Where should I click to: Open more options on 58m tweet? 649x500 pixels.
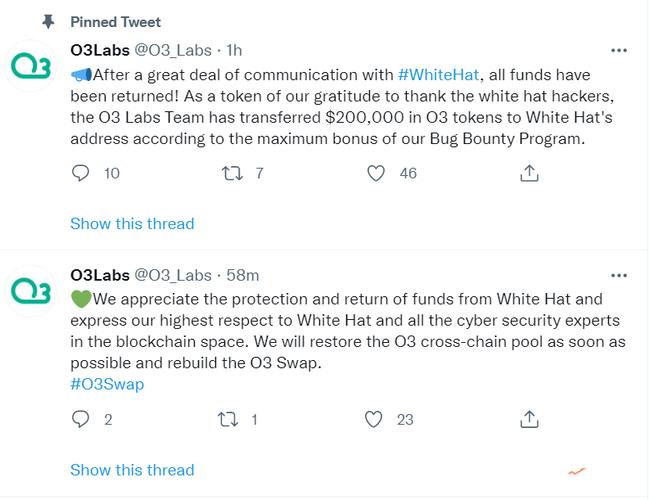pos(619,275)
